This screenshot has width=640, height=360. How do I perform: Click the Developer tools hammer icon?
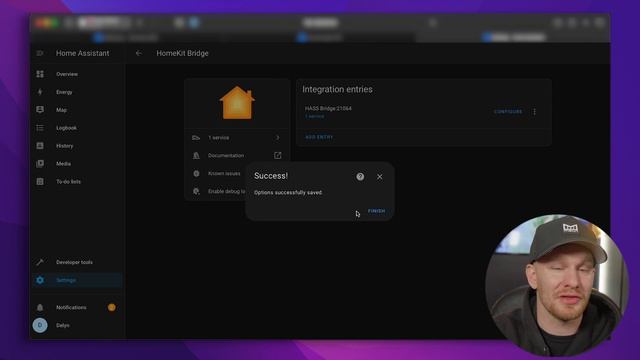pyautogui.click(x=40, y=262)
